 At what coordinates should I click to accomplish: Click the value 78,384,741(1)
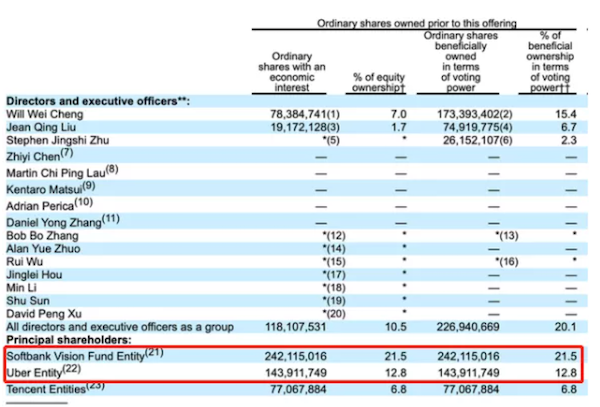pyautogui.click(x=305, y=114)
